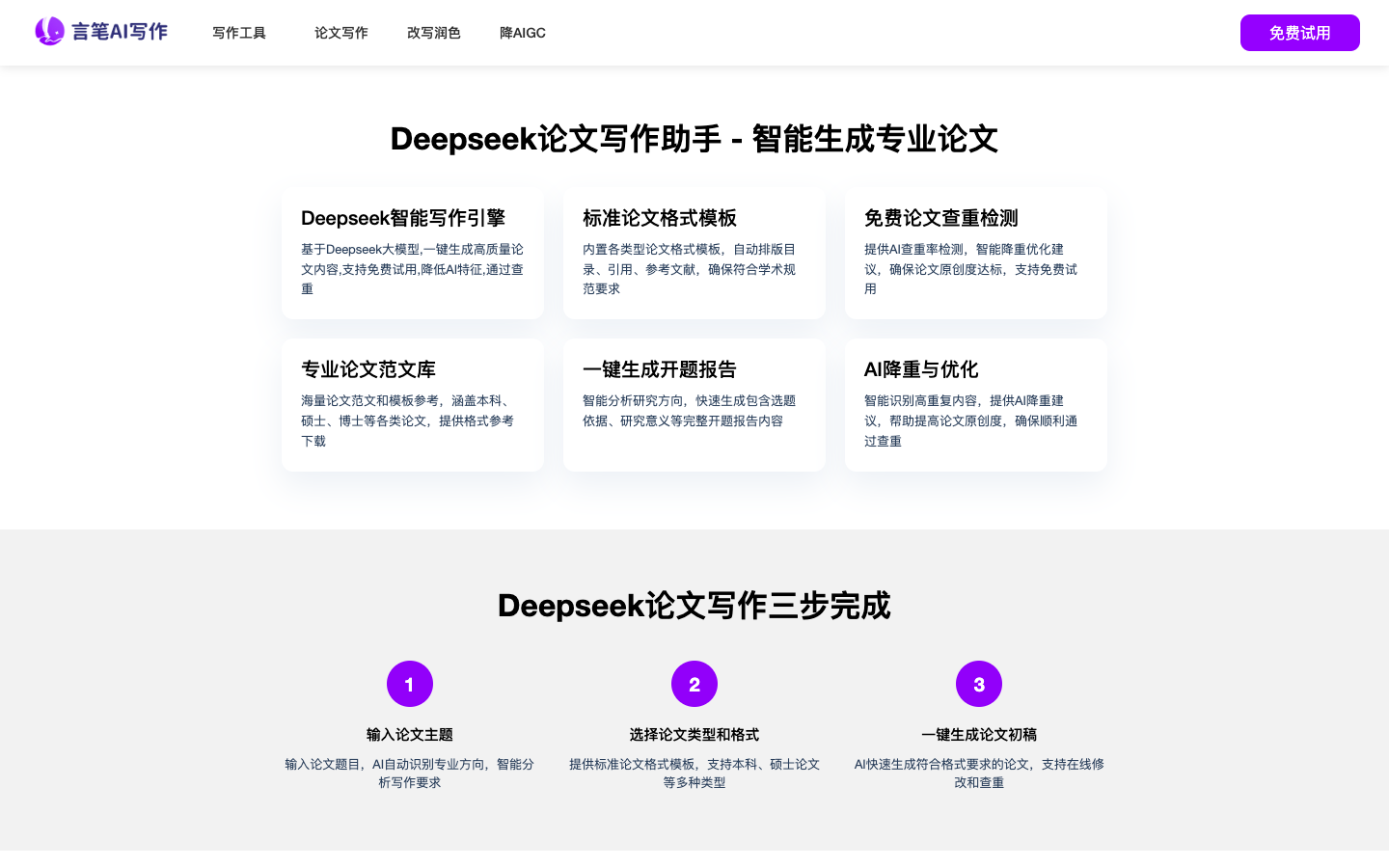This screenshot has height=868, width=1389.
Task: Click the 言笔AI写作 brand name text
Action: (120, 32)
